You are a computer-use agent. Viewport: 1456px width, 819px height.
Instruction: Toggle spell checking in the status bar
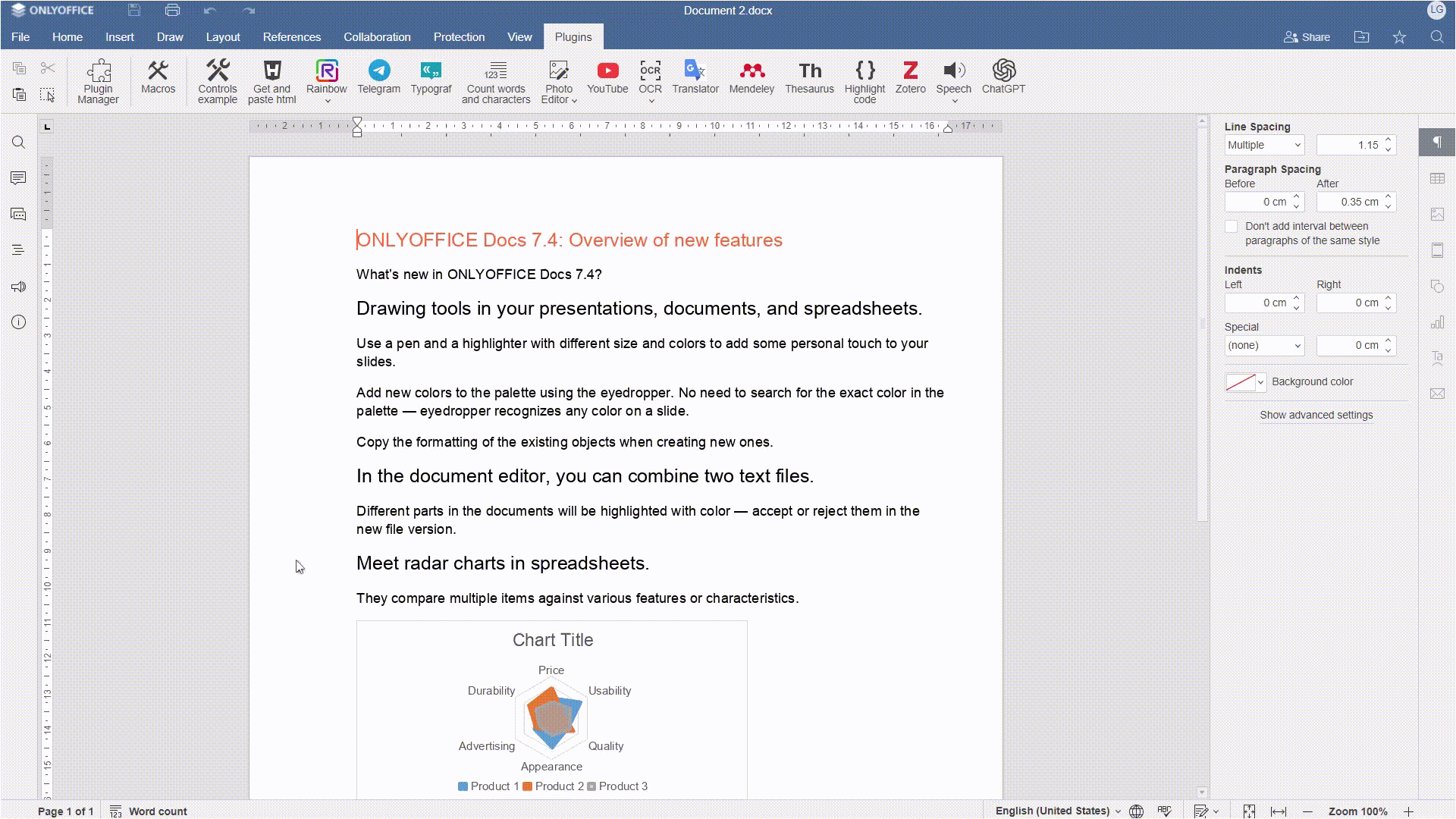click(x=1166, y=810)
